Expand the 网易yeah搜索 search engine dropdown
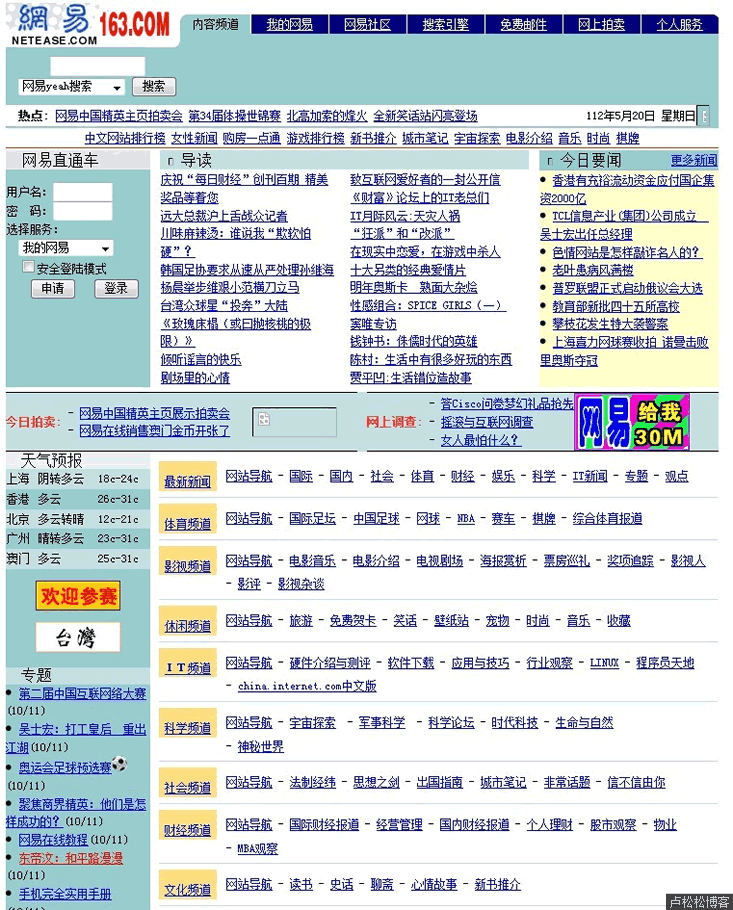Screen dimensions: 733x910 coord(117,88)
